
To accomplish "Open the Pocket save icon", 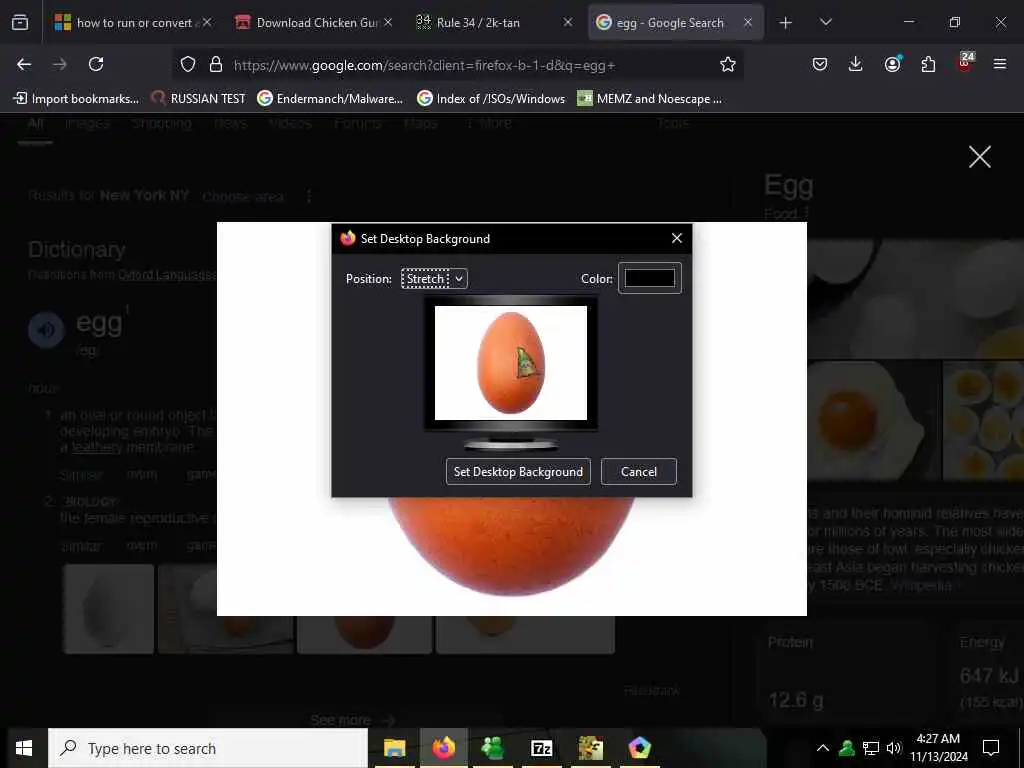I will pos(820,64).
